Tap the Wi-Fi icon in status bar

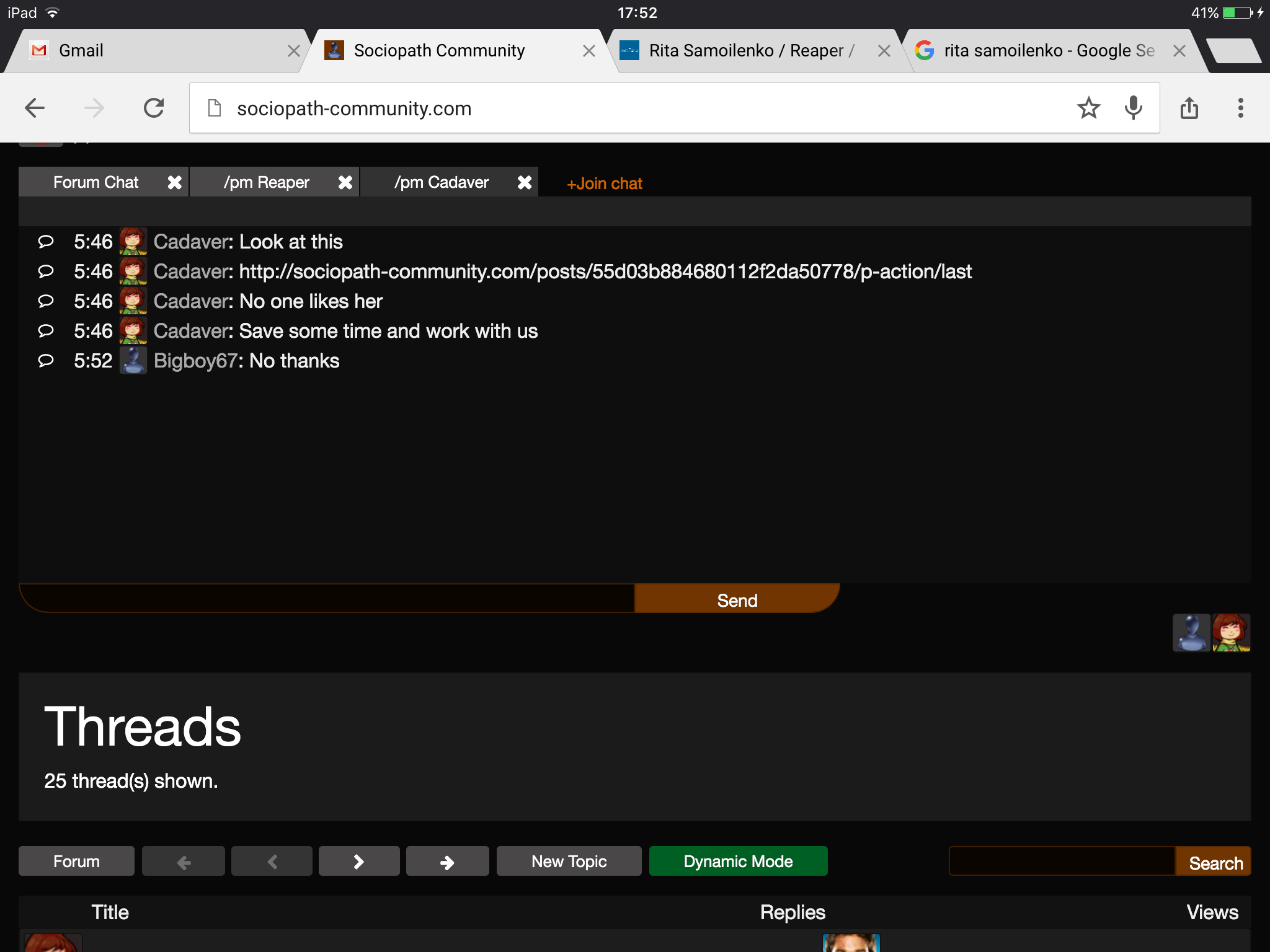click(53, 12)
